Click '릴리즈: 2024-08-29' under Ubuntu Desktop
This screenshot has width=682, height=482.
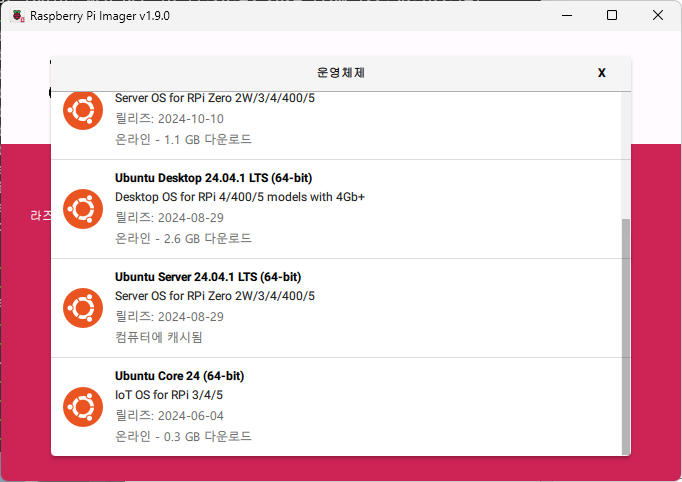(169, 218)
